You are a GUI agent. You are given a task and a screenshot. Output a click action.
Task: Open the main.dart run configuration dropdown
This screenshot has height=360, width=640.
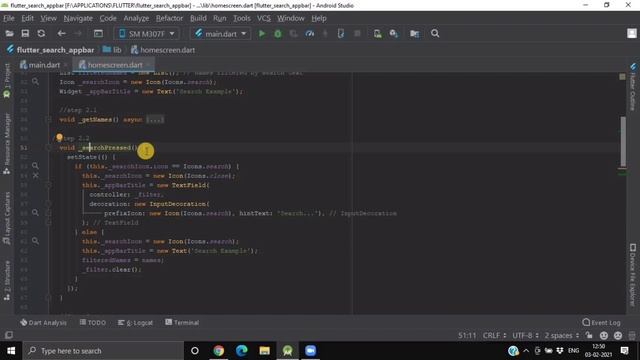(220, 33)
